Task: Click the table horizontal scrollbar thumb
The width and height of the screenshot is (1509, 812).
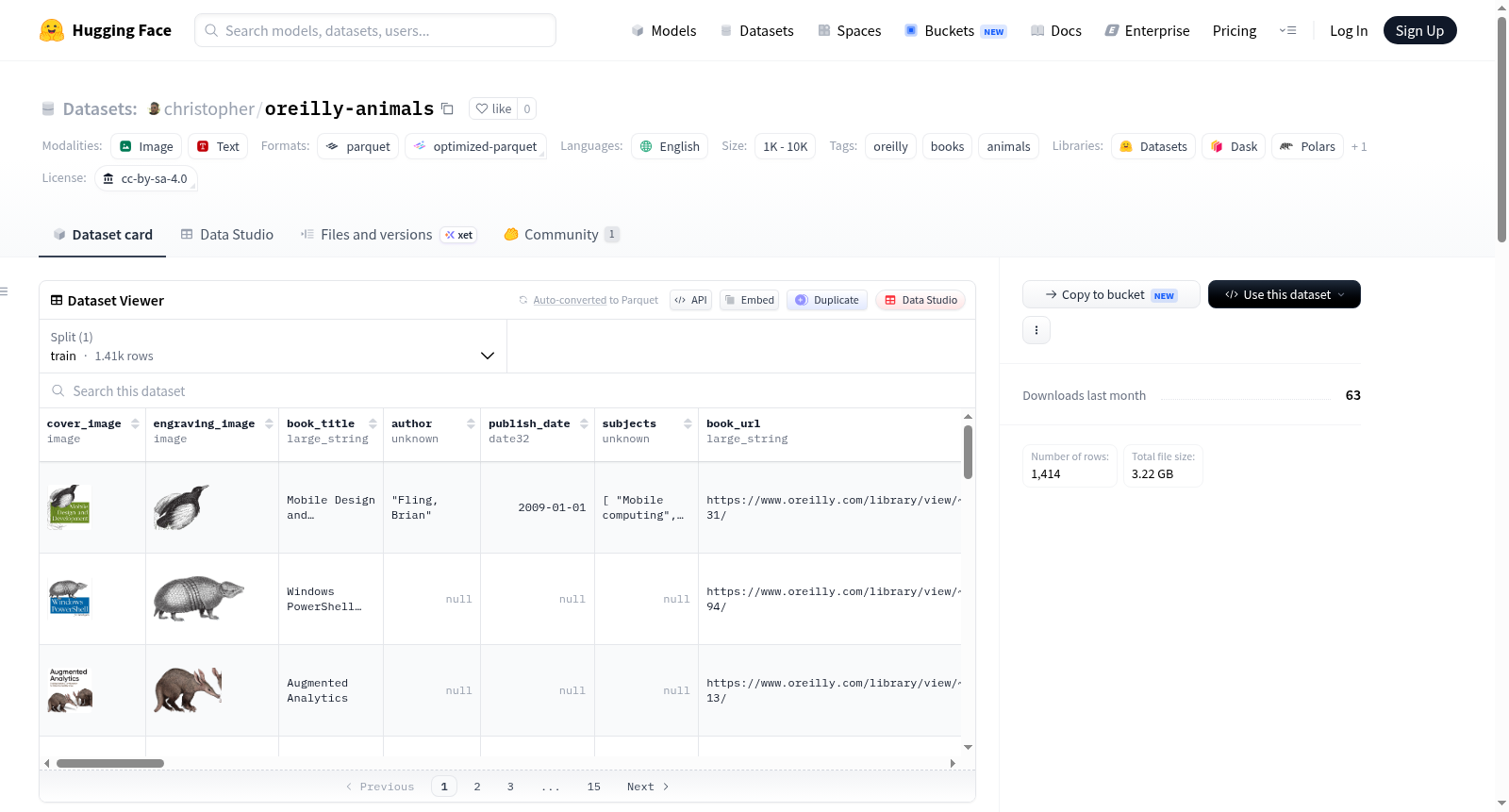Action: (110, 763)
